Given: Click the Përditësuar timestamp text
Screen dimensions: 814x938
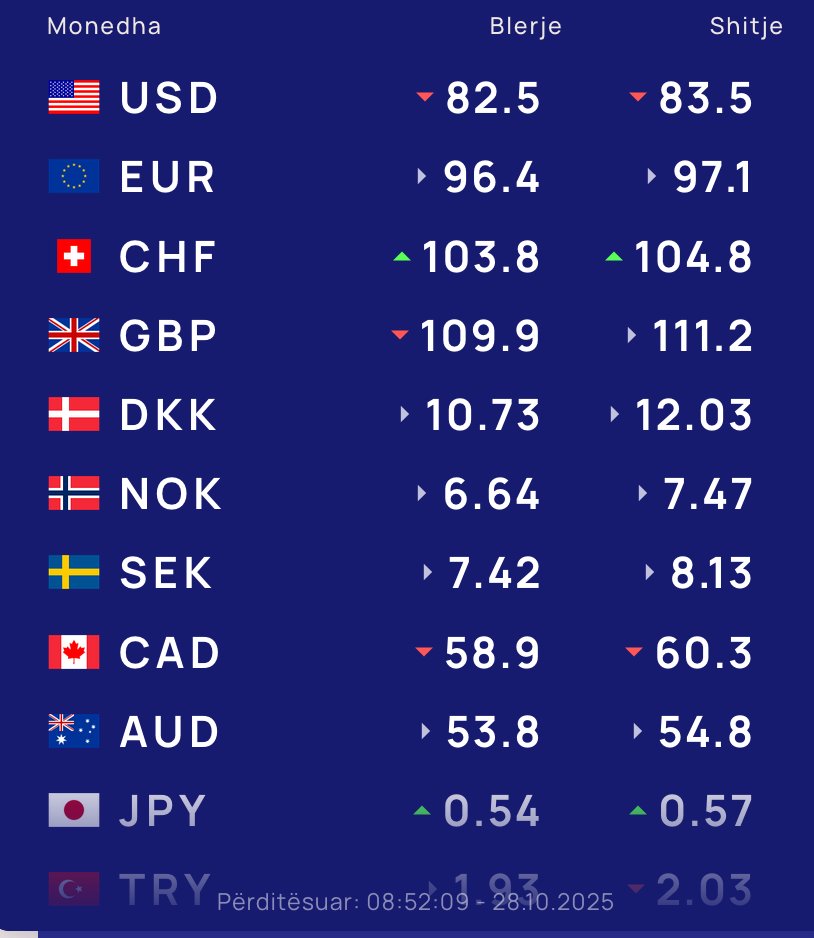Looking at the screenshot, I should [x=415, y=902].
